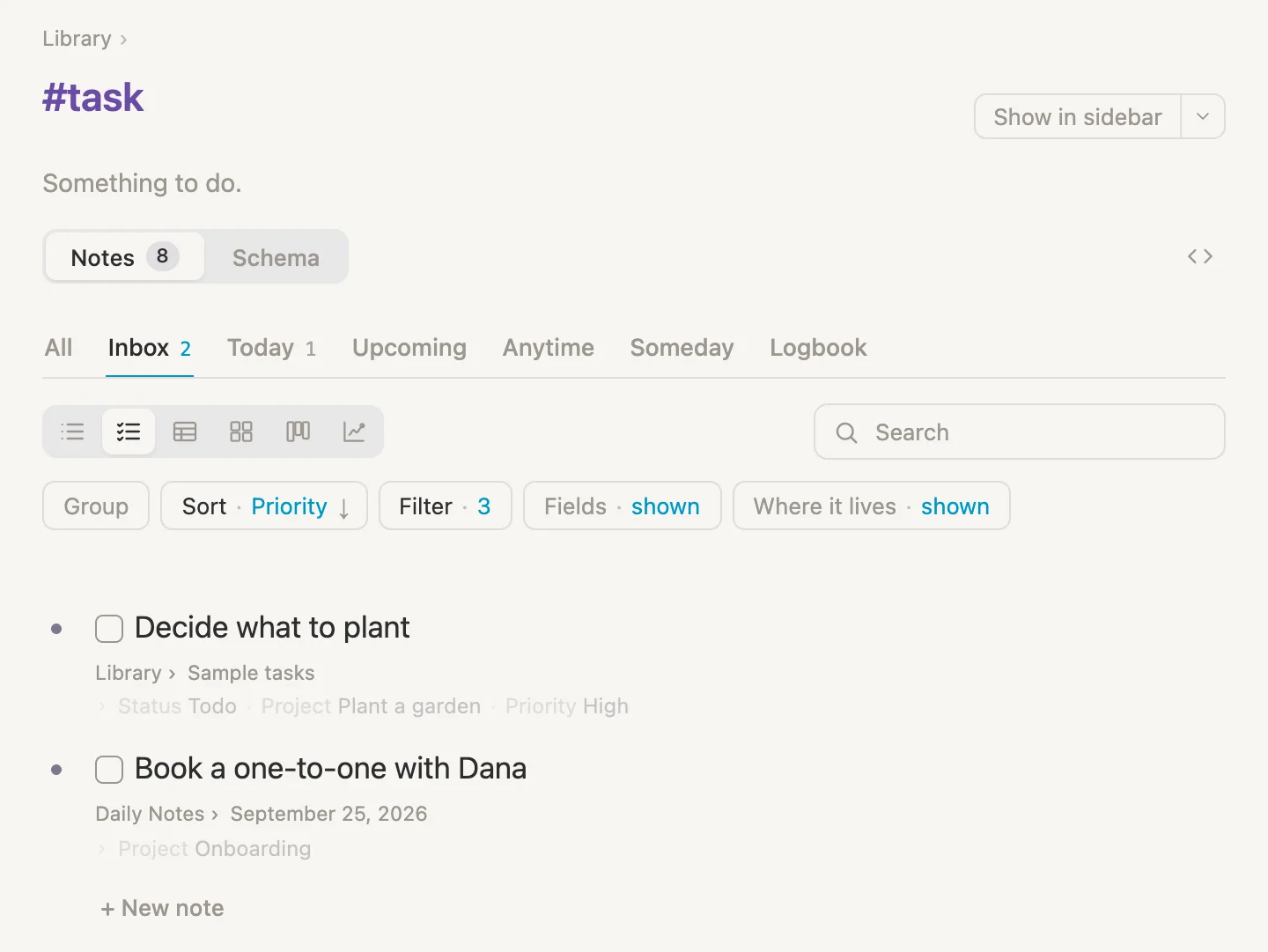Open the Upcoming tab
The width and height of the screenshot is (1268, 952).
pyautogui.click(x=409, y=348)
